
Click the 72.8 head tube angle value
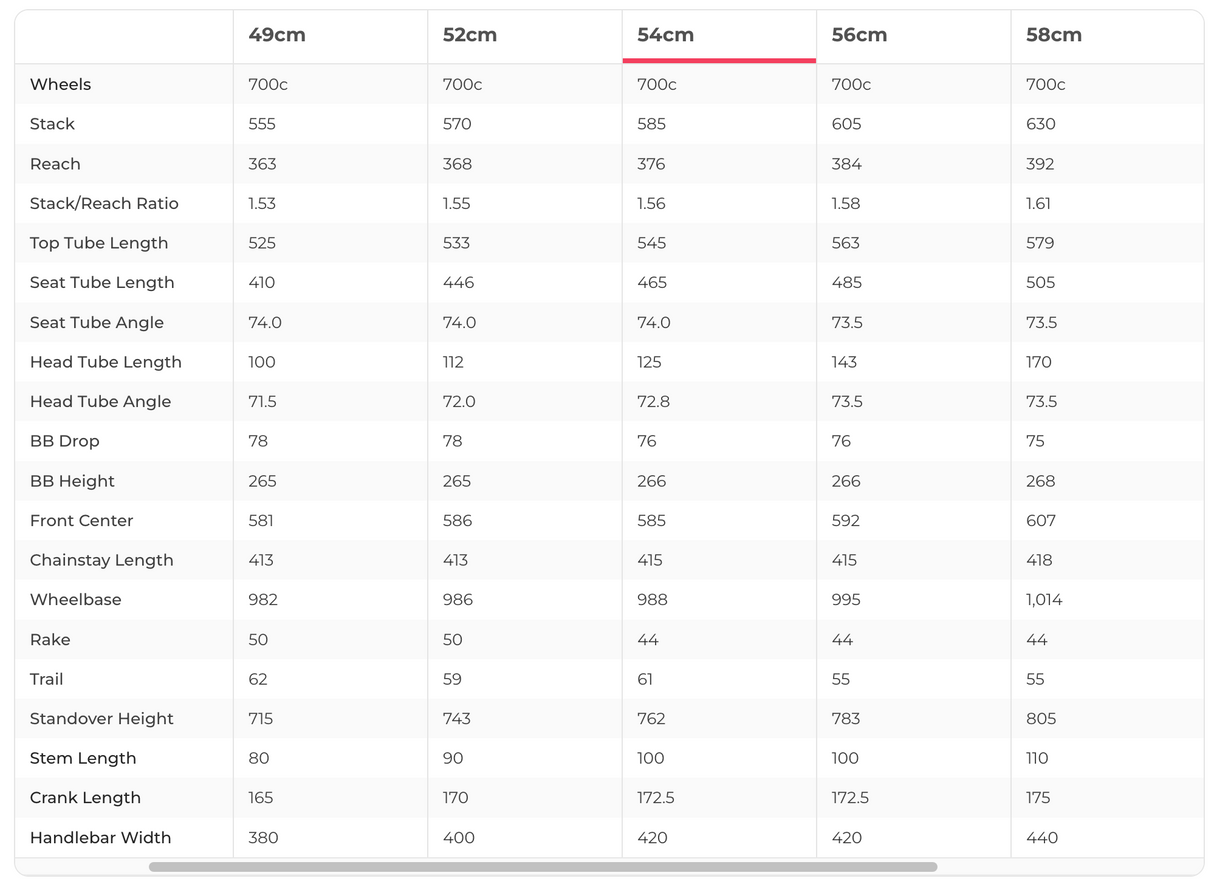(653, 401)
